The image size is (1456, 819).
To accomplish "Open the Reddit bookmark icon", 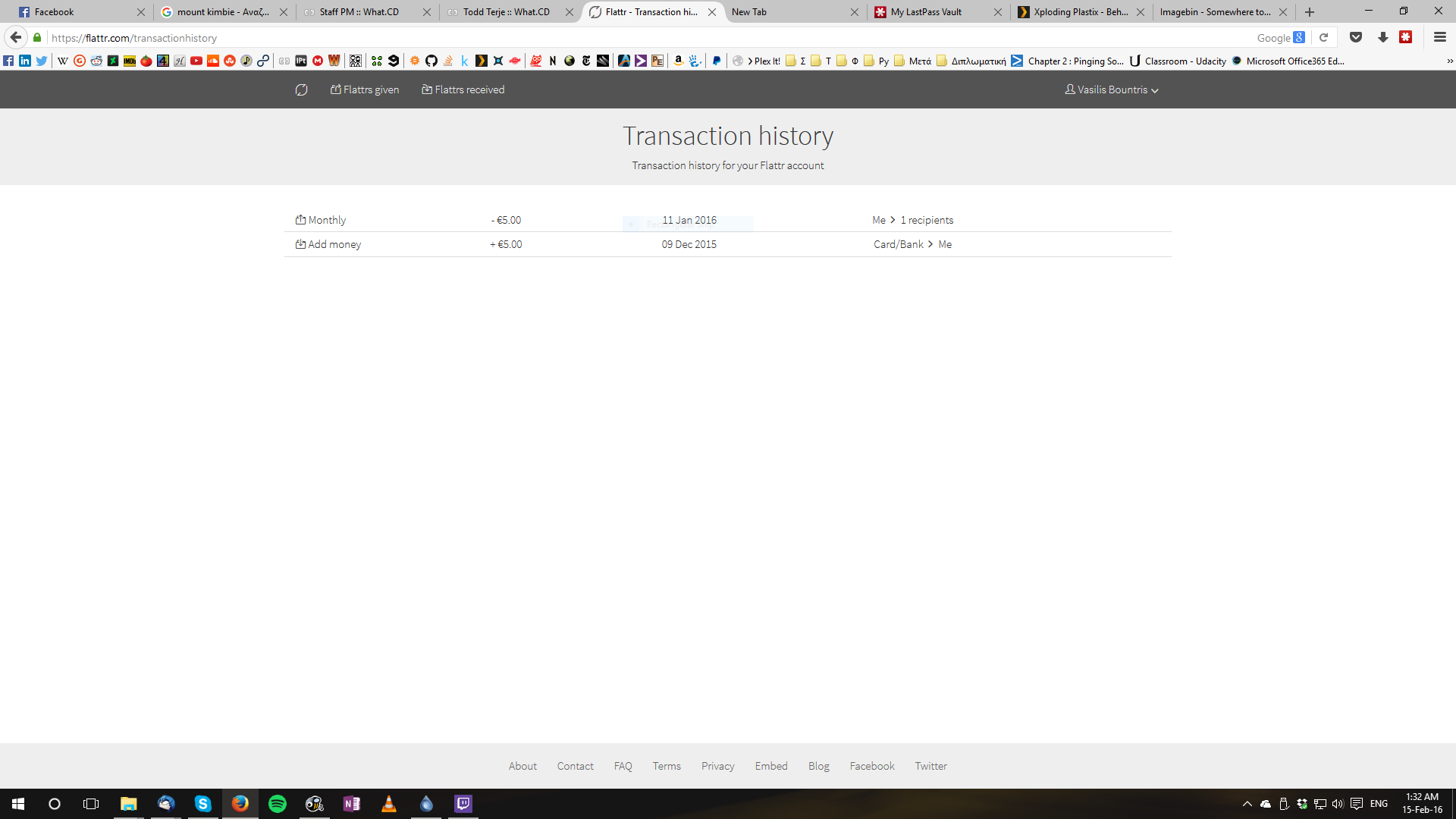I will point(96,61).
